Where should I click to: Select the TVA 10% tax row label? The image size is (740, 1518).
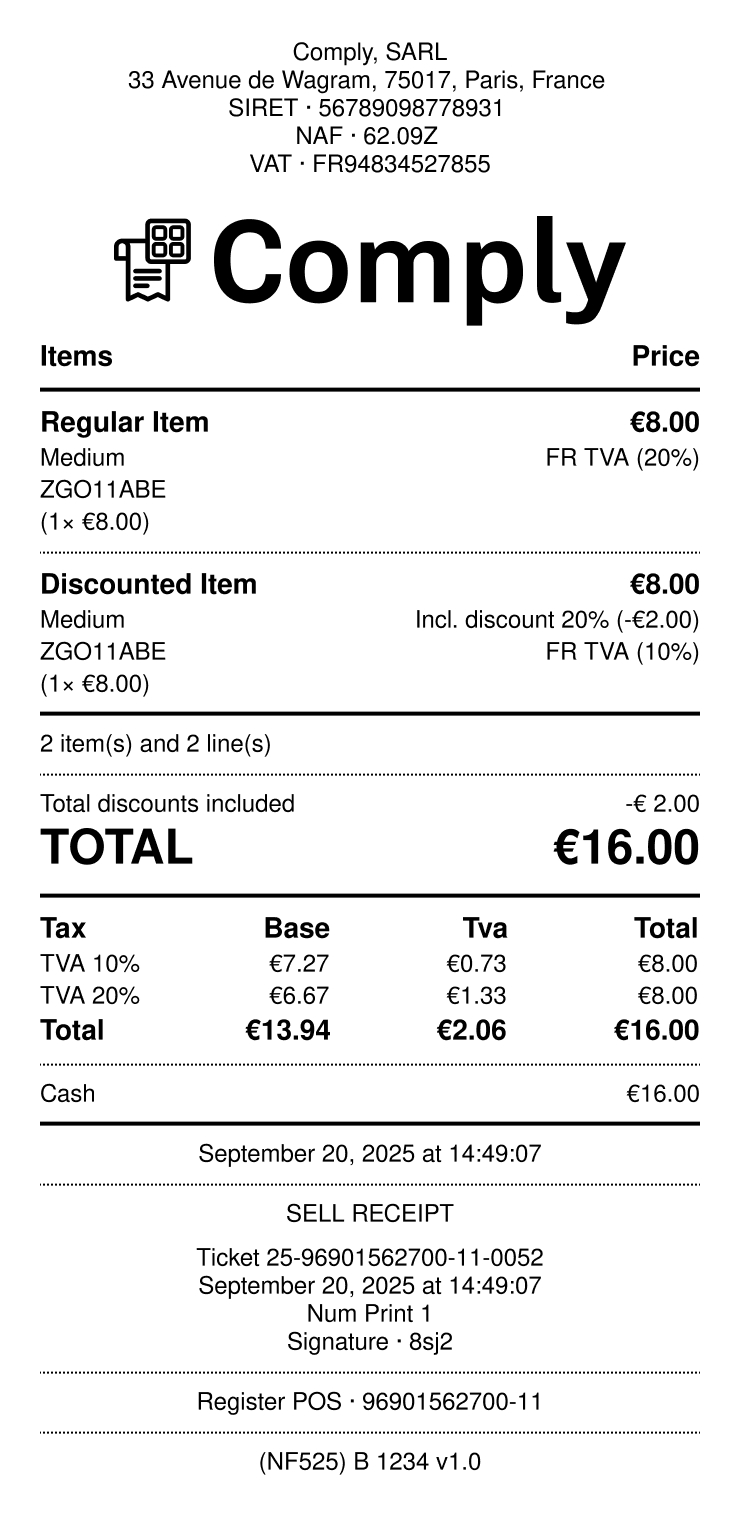90,964
